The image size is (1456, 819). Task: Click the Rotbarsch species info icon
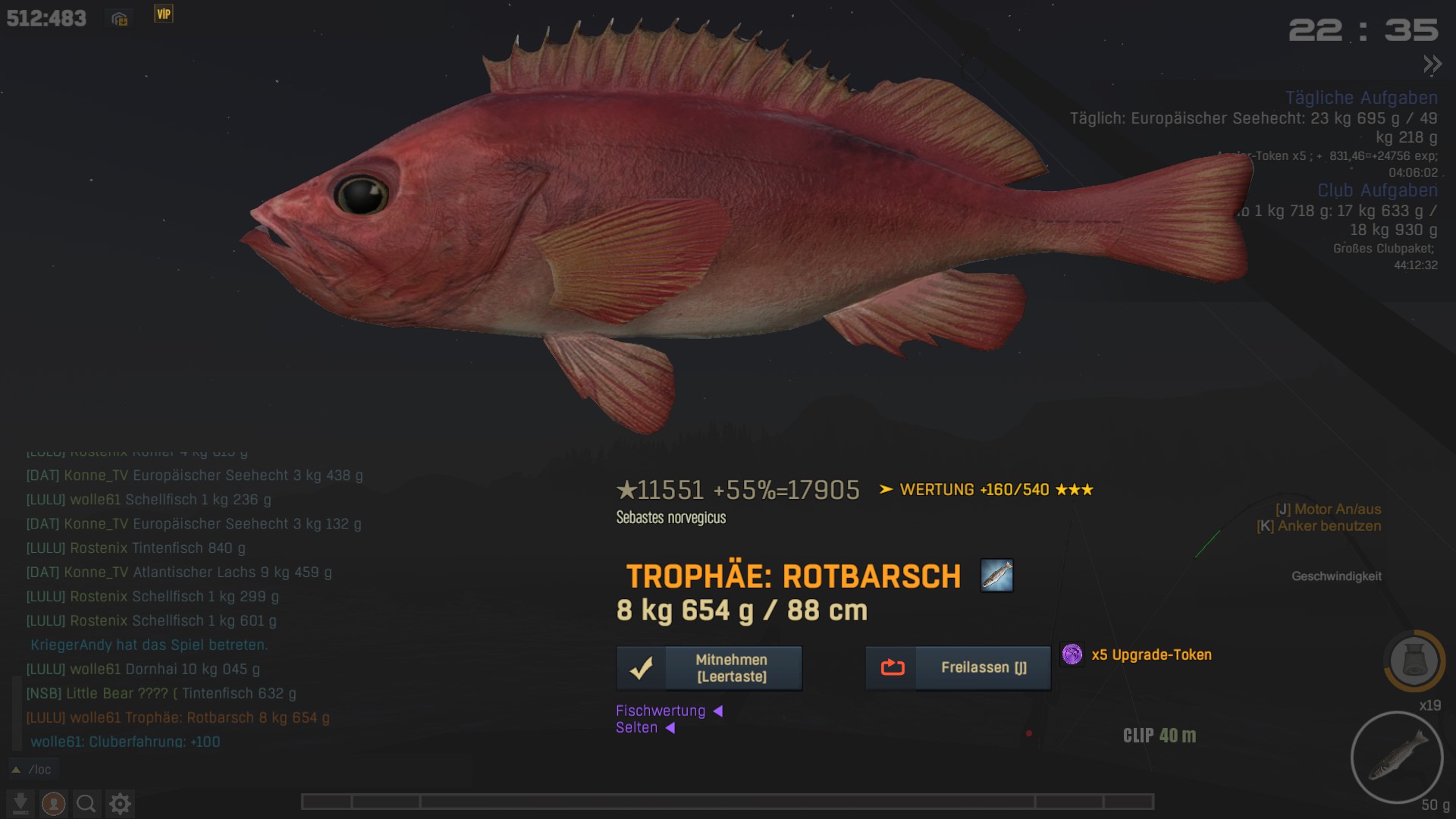[996, 576]
